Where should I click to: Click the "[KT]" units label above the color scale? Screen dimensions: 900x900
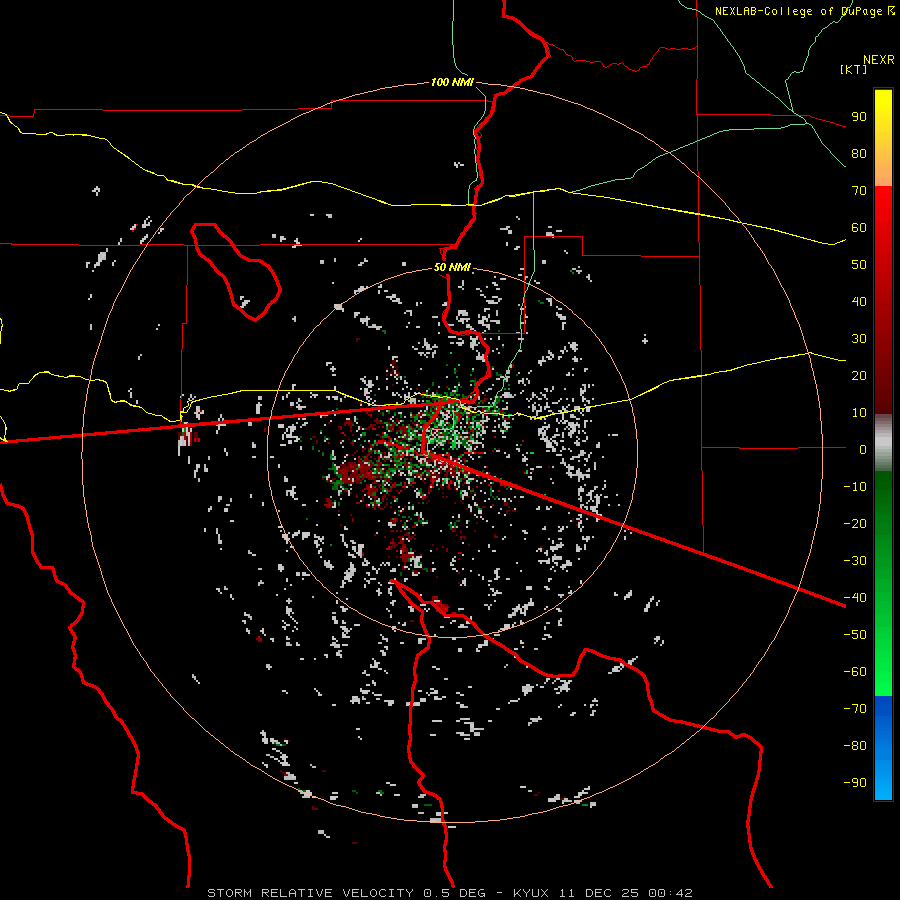[x=853, y=69]
